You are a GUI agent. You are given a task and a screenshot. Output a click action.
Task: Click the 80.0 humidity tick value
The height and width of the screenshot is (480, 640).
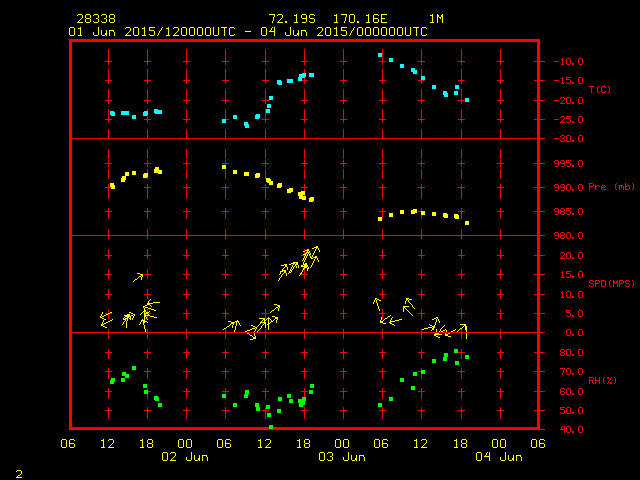571,353
